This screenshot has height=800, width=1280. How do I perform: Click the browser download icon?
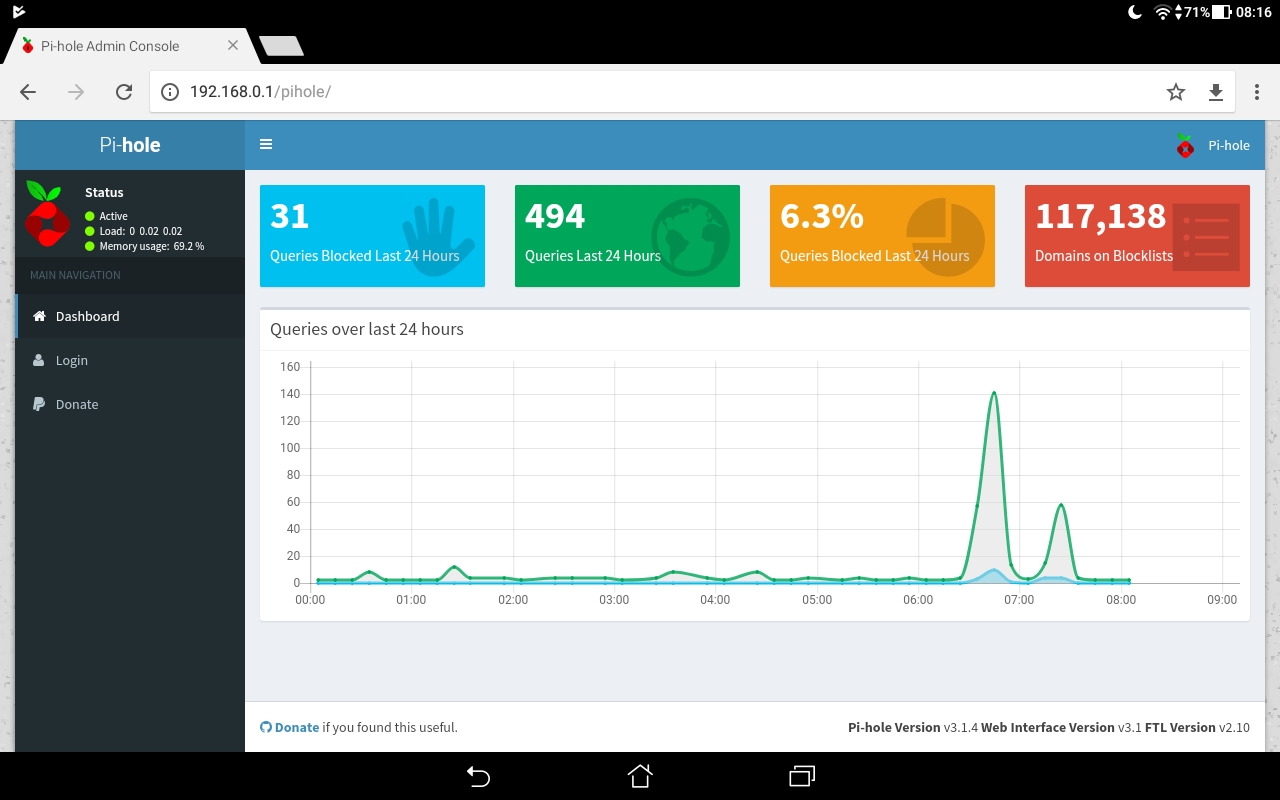[x=1216, y=92]
